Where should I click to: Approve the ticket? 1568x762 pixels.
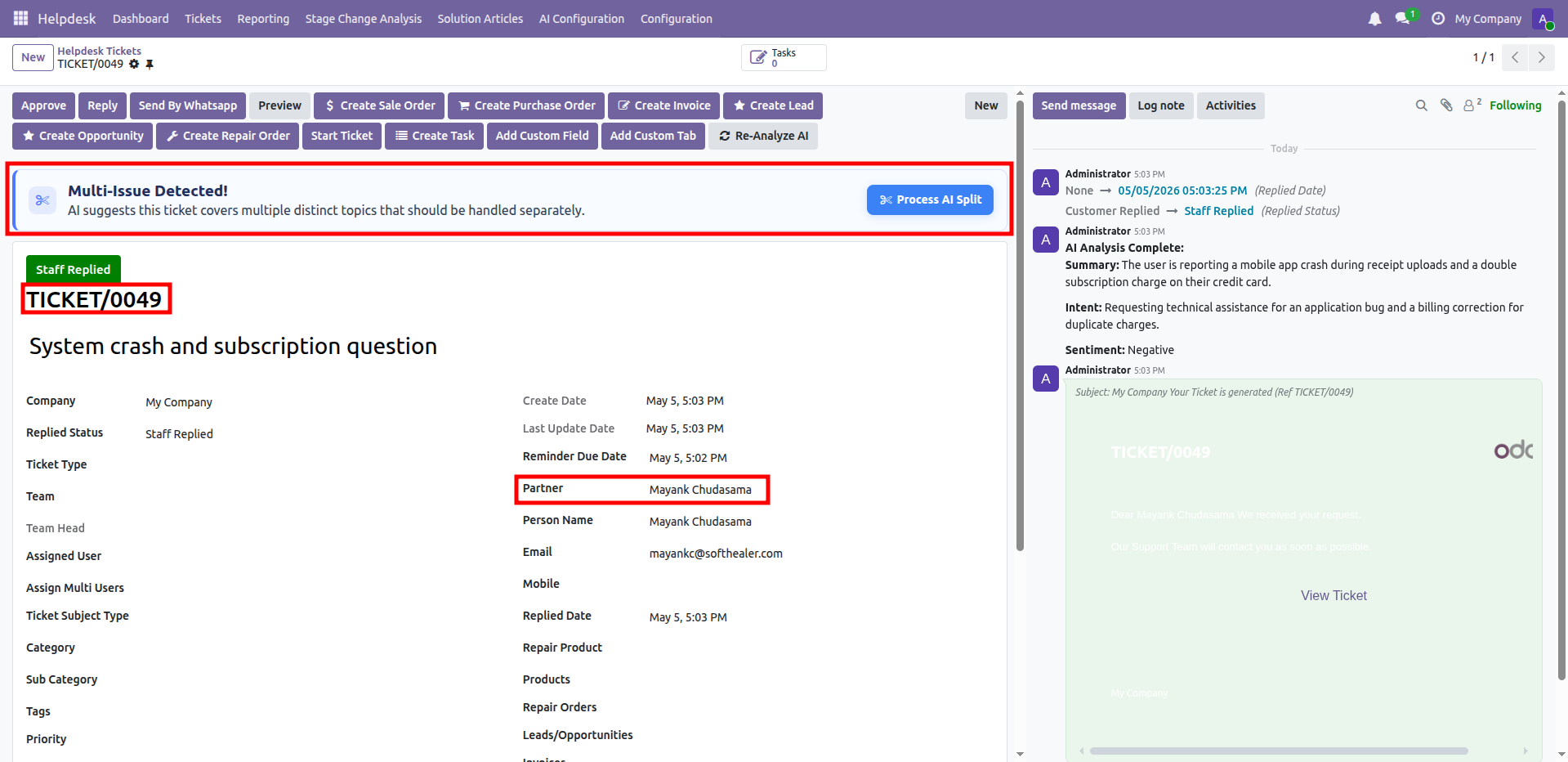44,105
